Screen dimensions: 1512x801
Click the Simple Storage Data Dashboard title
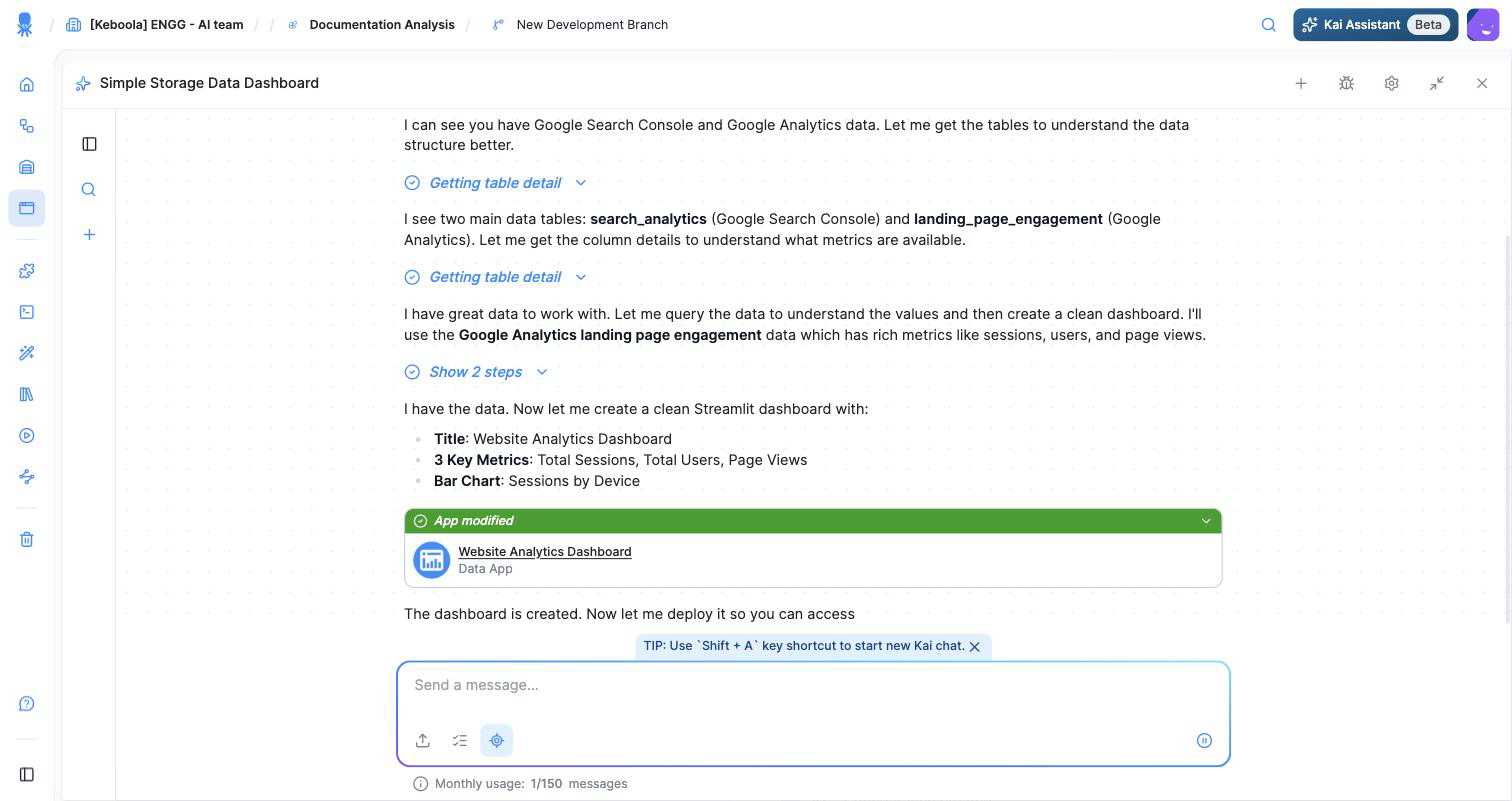[209, 83]
